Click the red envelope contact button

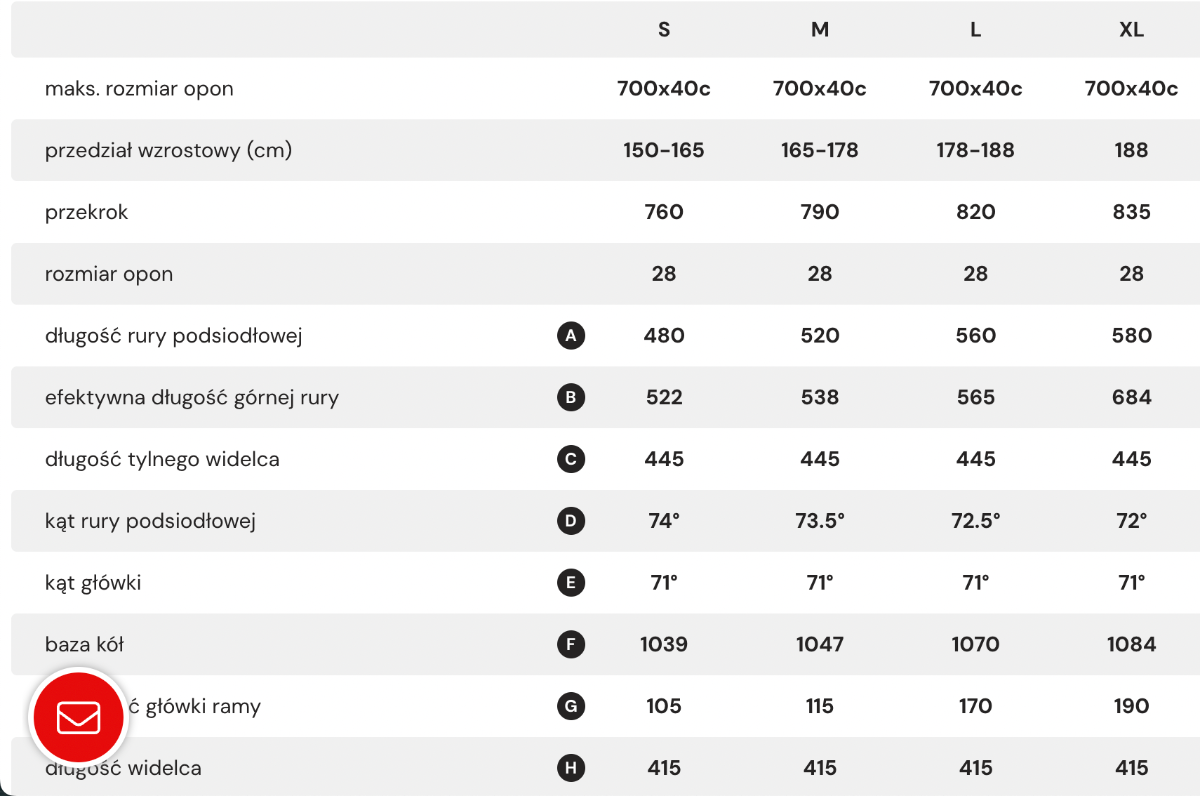79,718
